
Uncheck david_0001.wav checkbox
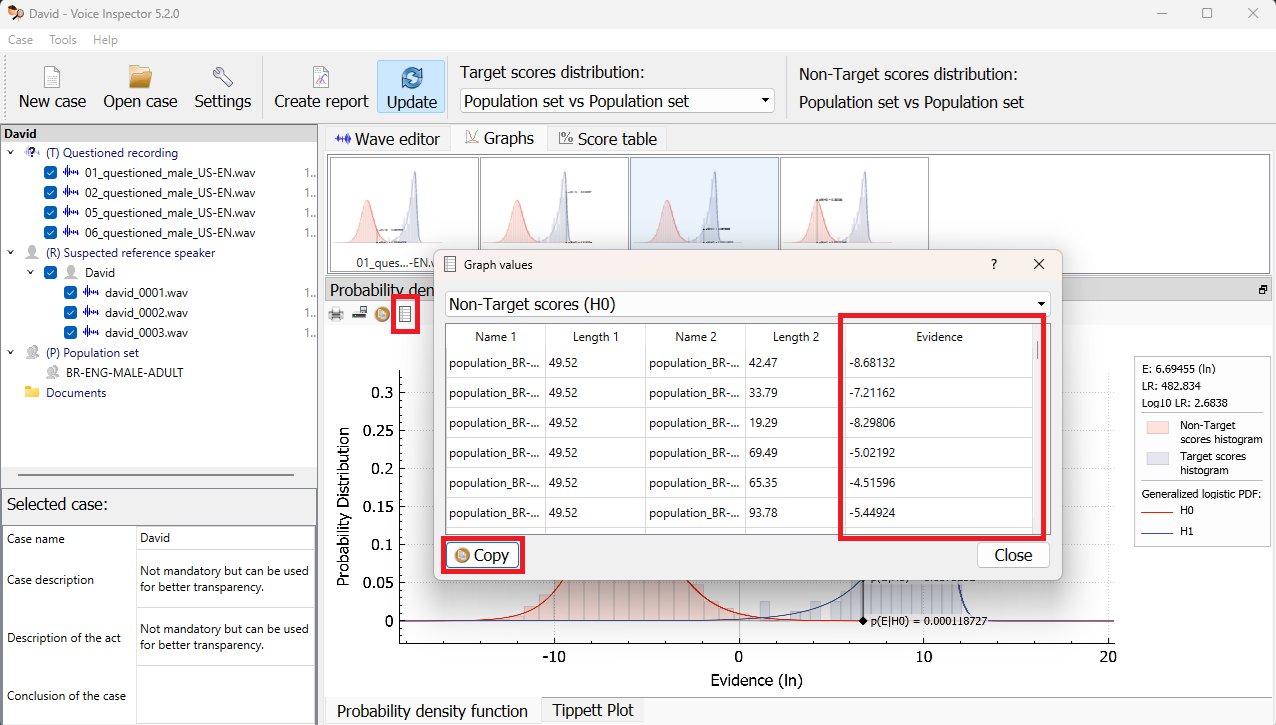coord(71,293)
